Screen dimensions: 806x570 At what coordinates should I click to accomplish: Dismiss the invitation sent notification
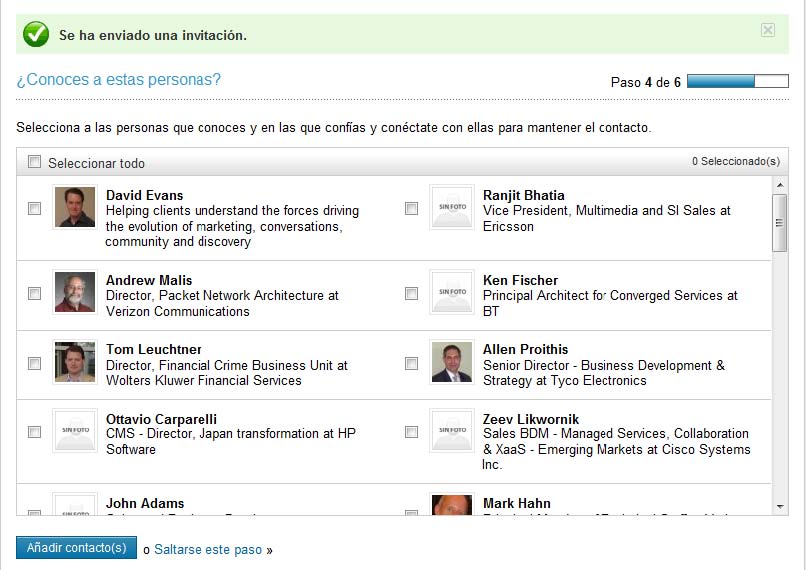pyautogui.click(x=768, y=30)
